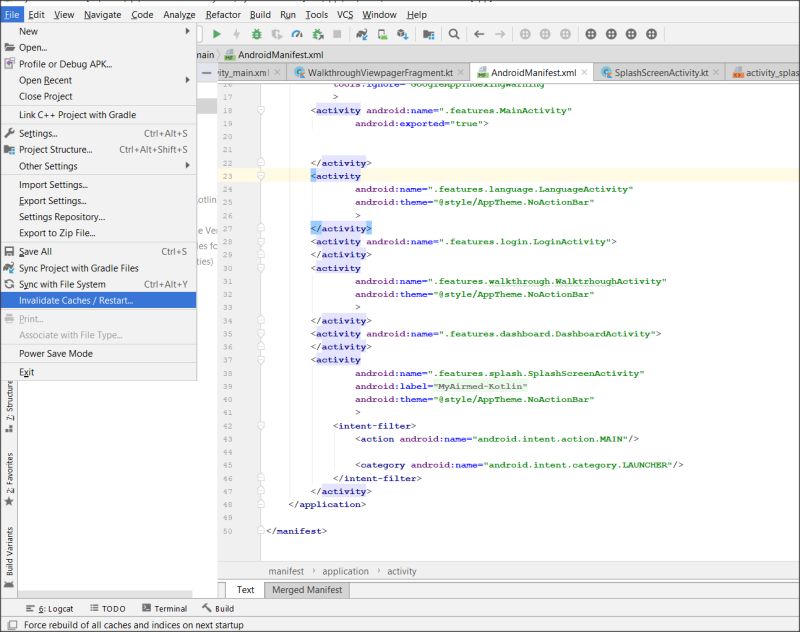This screenshot has height=632, width=800.
Task: Collapse the intent-filter code fold
Action: click(262, 425)
